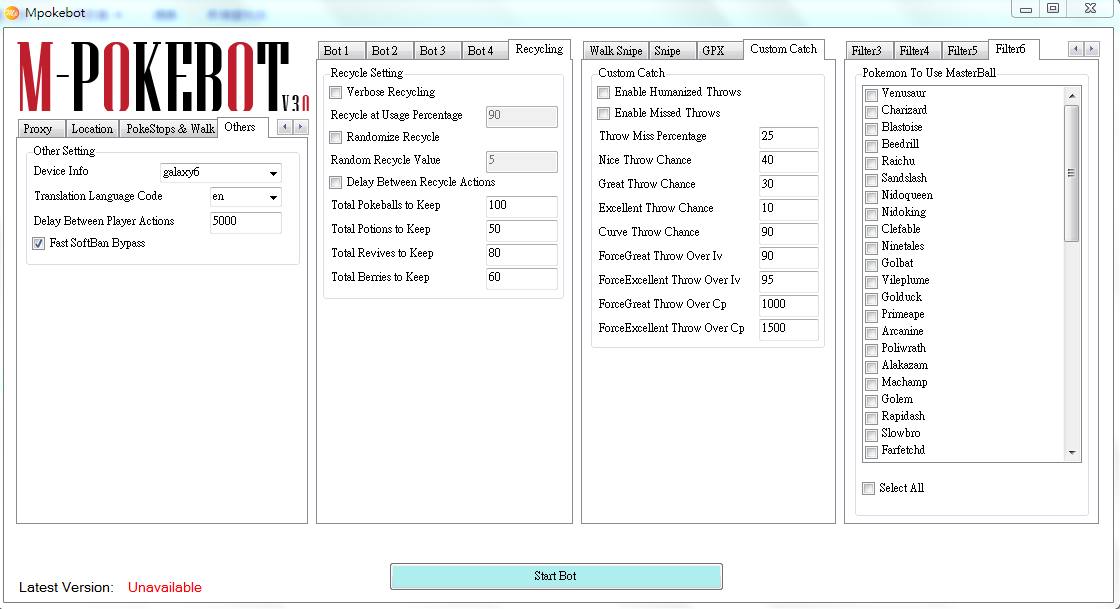The image size is (1120, 609).
Task: Click Excellent Throw Chance field
Action: (789, 209)
